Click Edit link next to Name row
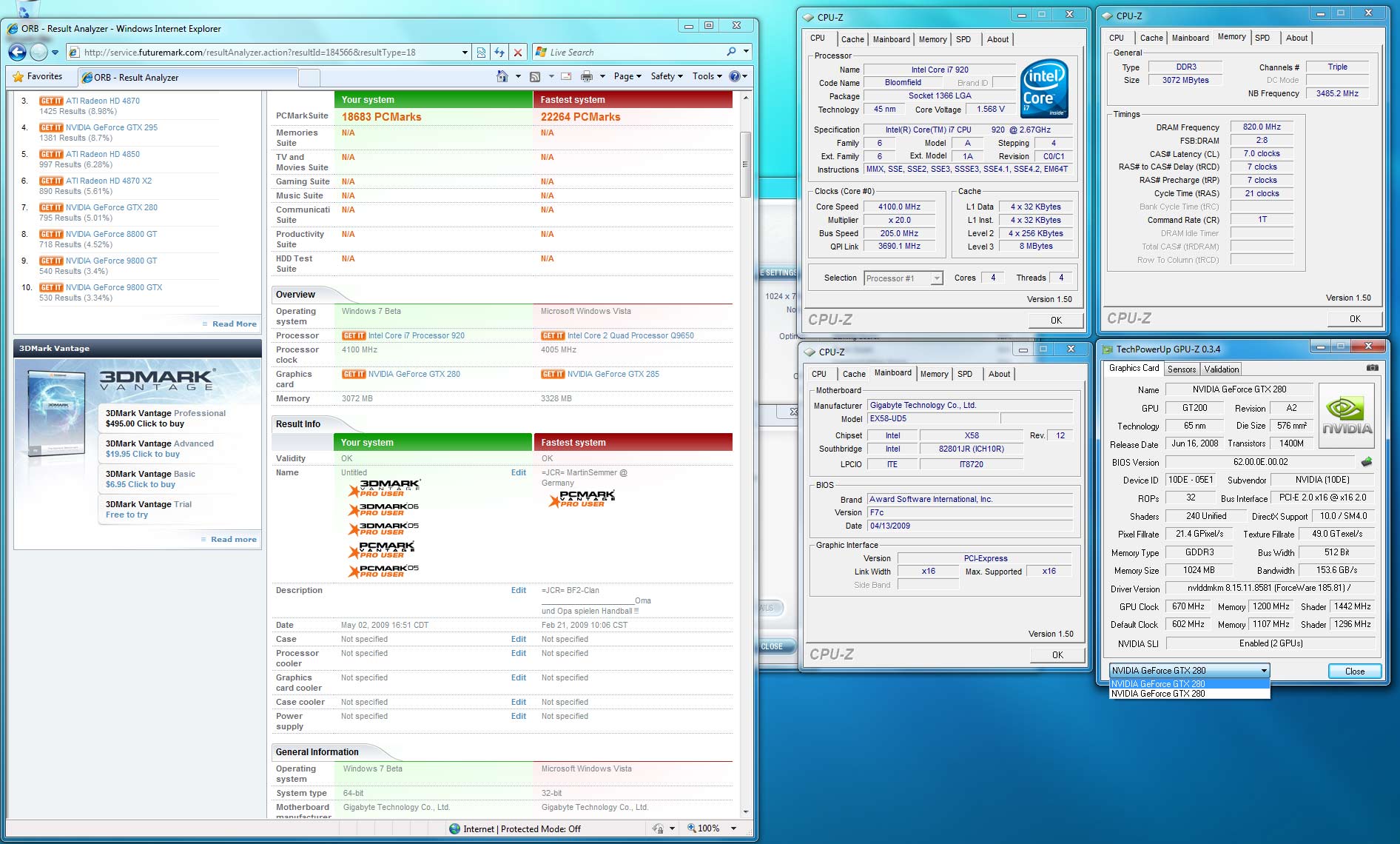Viewport: 1400px width, 844px height. 519,472
